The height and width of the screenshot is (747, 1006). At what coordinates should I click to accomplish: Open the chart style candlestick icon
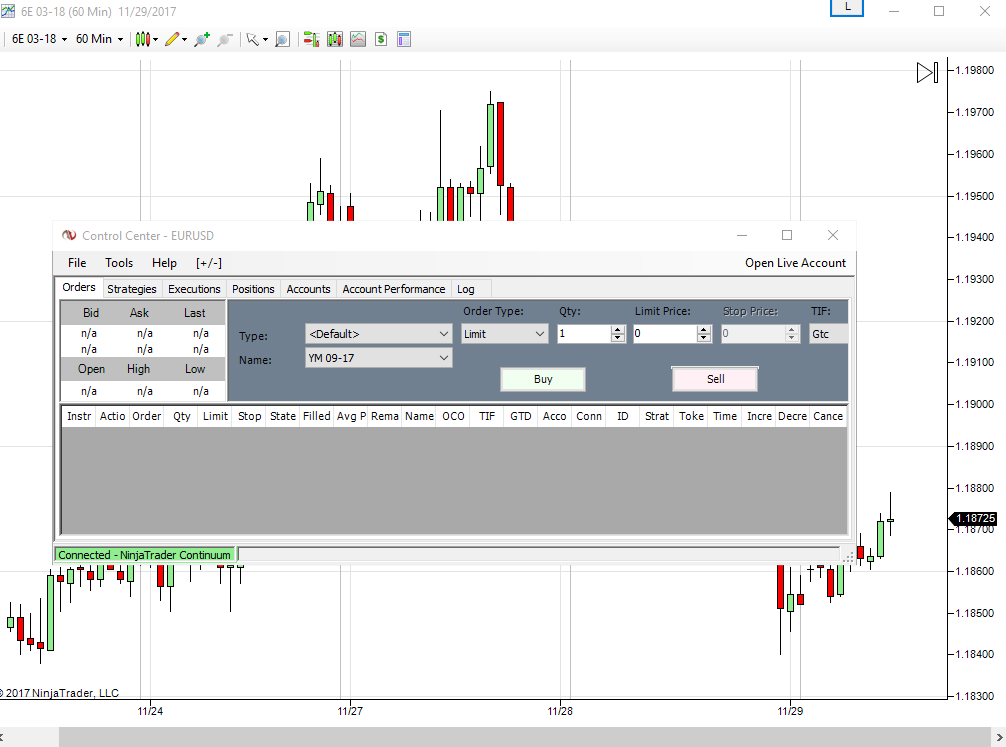[142, 39]
